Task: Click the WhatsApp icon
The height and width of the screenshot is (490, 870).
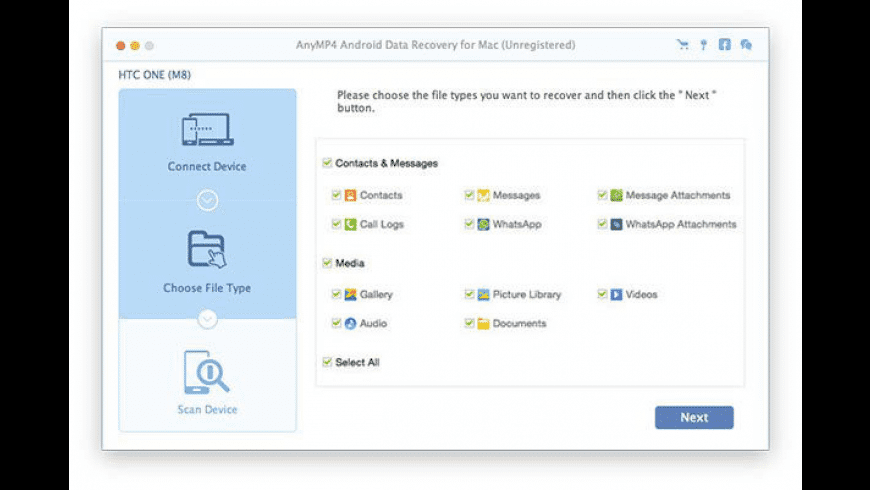Action: click(483, 224)
